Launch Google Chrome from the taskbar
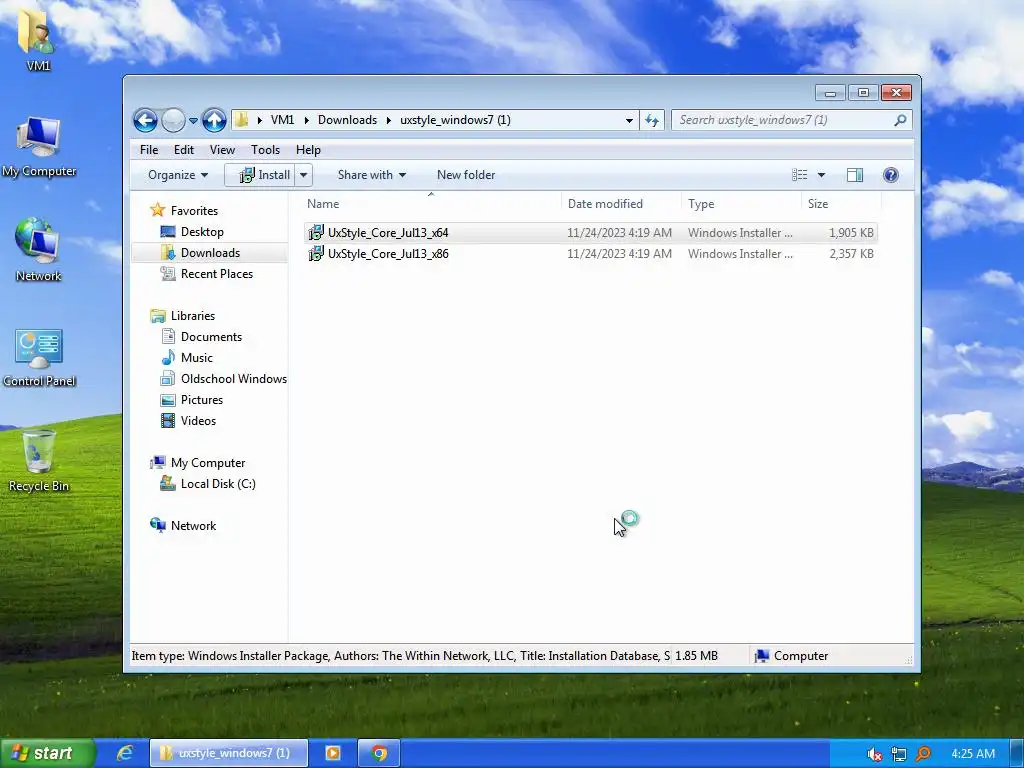 tap(379, 753)
